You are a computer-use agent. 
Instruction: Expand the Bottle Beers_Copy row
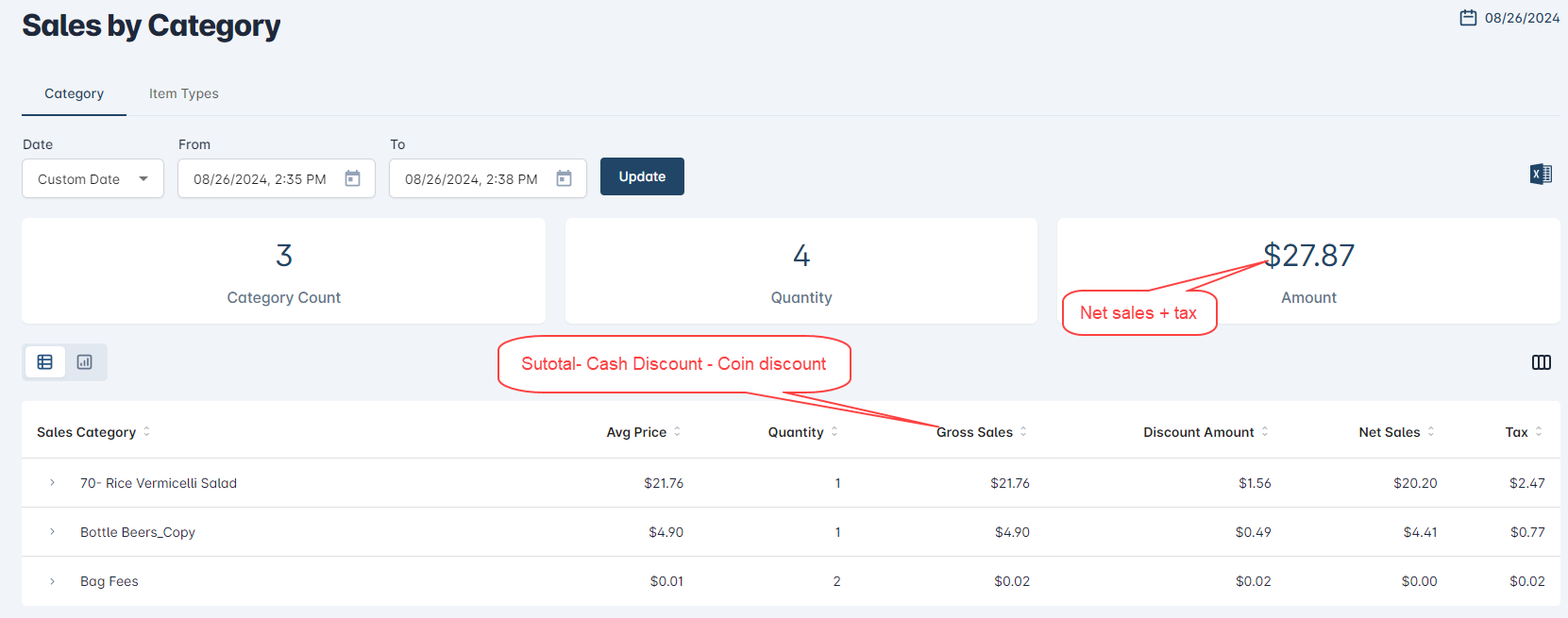point(52,531)
